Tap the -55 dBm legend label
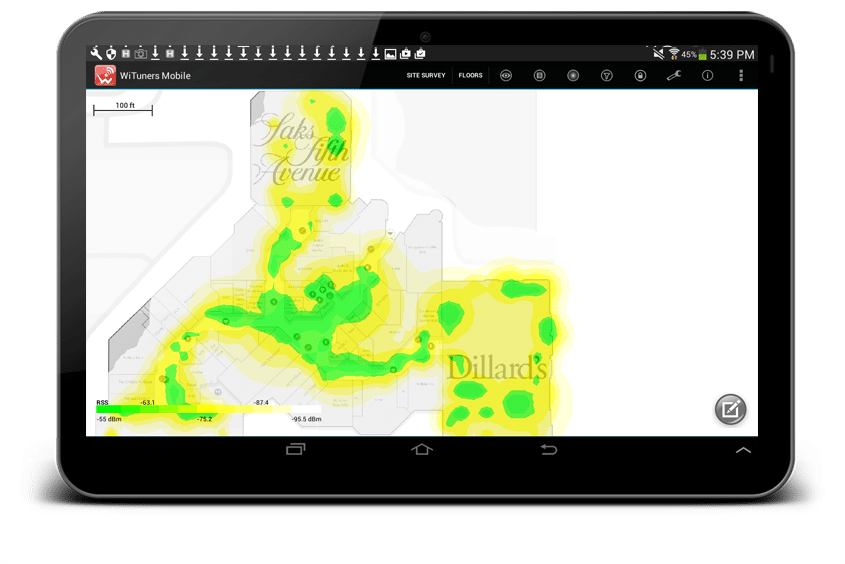The width and height of the screenshot is (845, 564). [109, 419]
